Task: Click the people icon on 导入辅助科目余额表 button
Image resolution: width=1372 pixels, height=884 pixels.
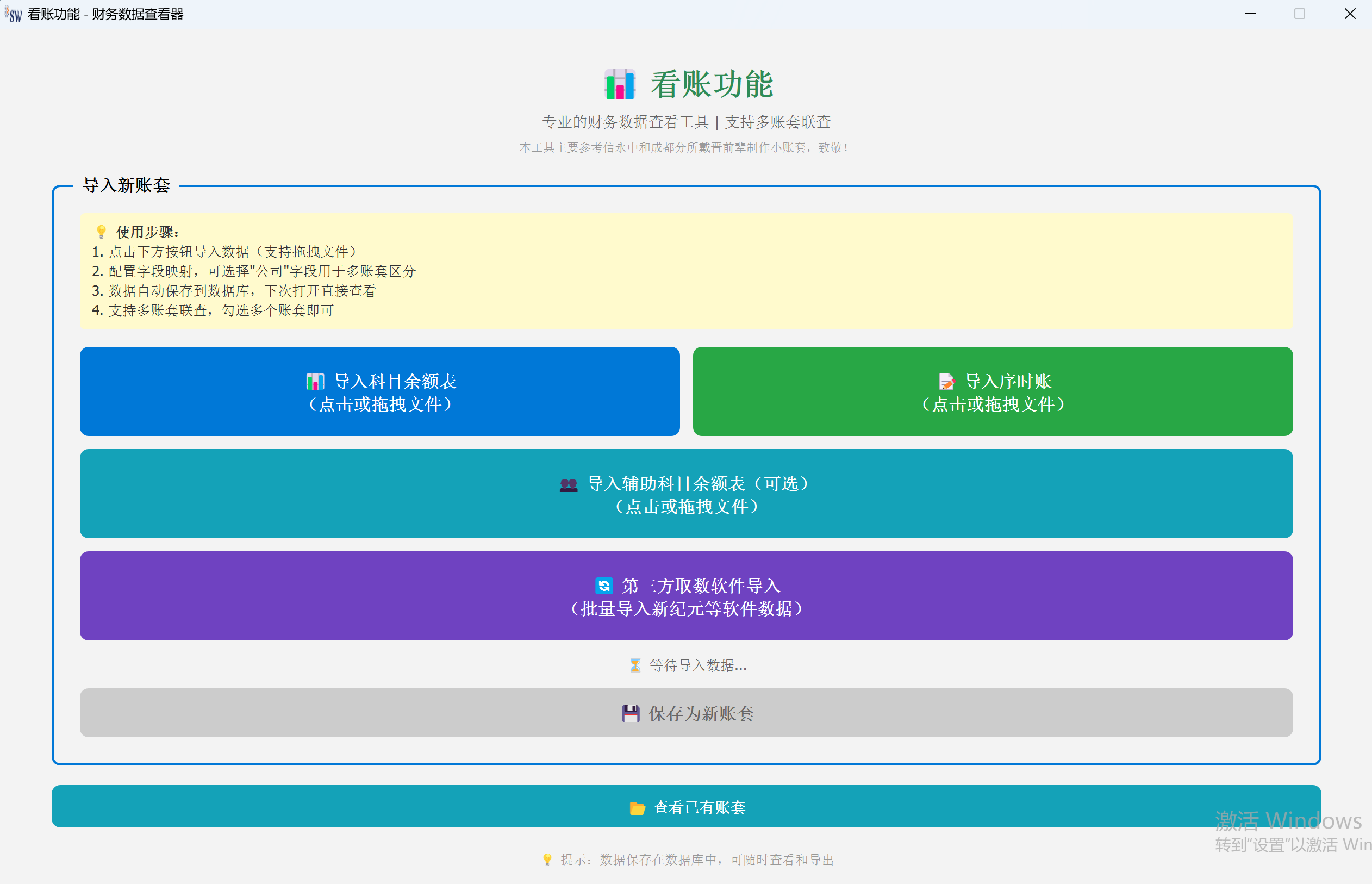Action: tap(568, 484)
